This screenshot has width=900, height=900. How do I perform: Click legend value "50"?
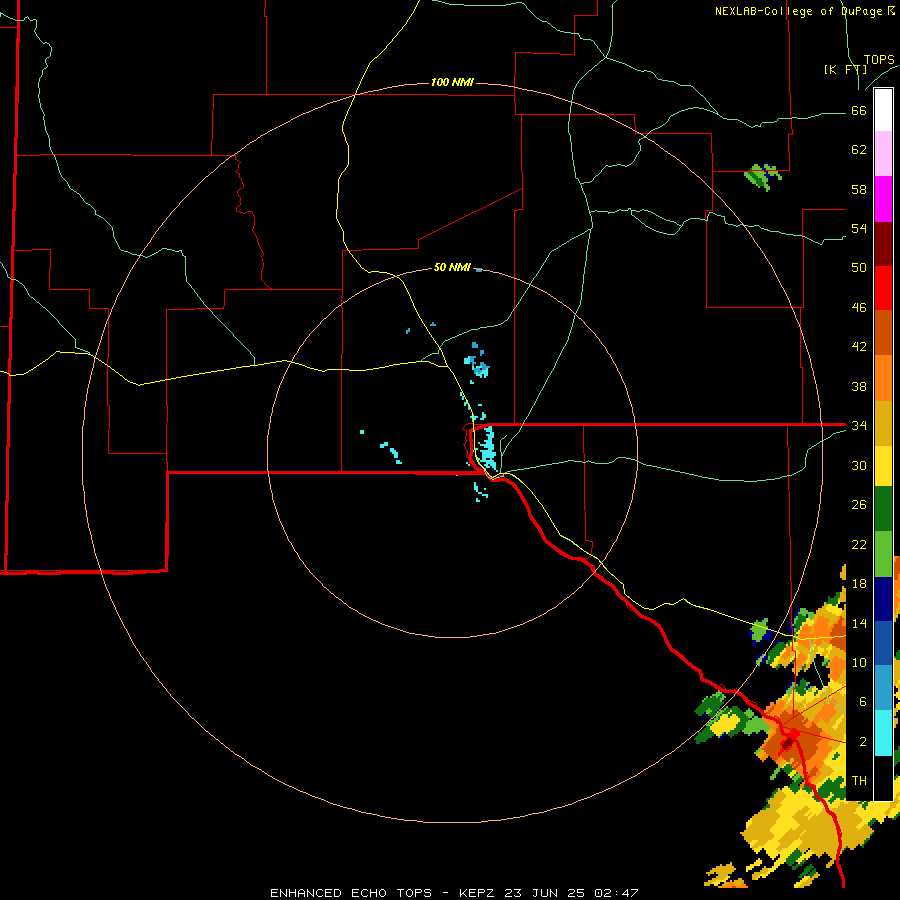point(859,267)
